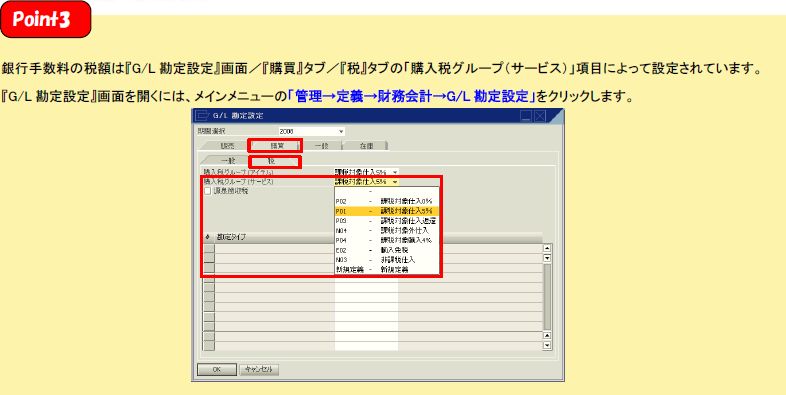Click the Point3 red badge
786x395 pixels.
46,20
